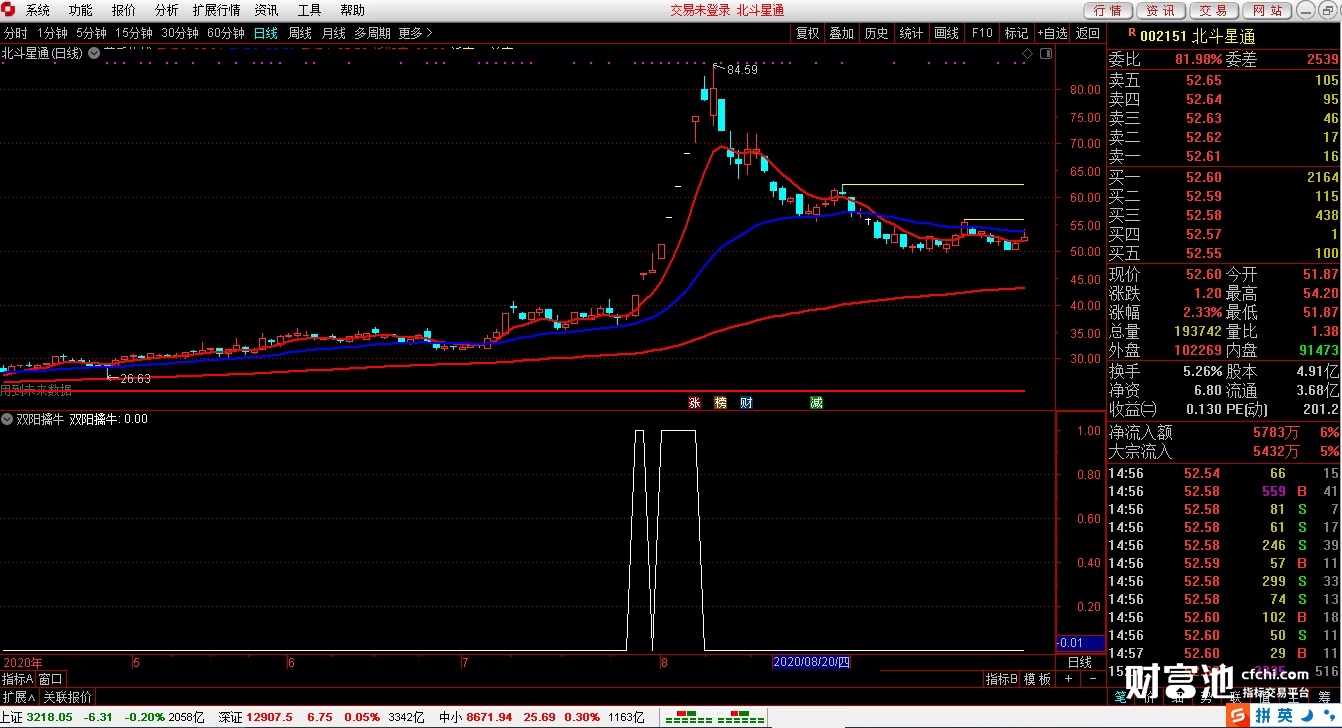1342x728 pixels.
Task: Select the 筹 tab in quote panel
Action: tap(1324, 697)
